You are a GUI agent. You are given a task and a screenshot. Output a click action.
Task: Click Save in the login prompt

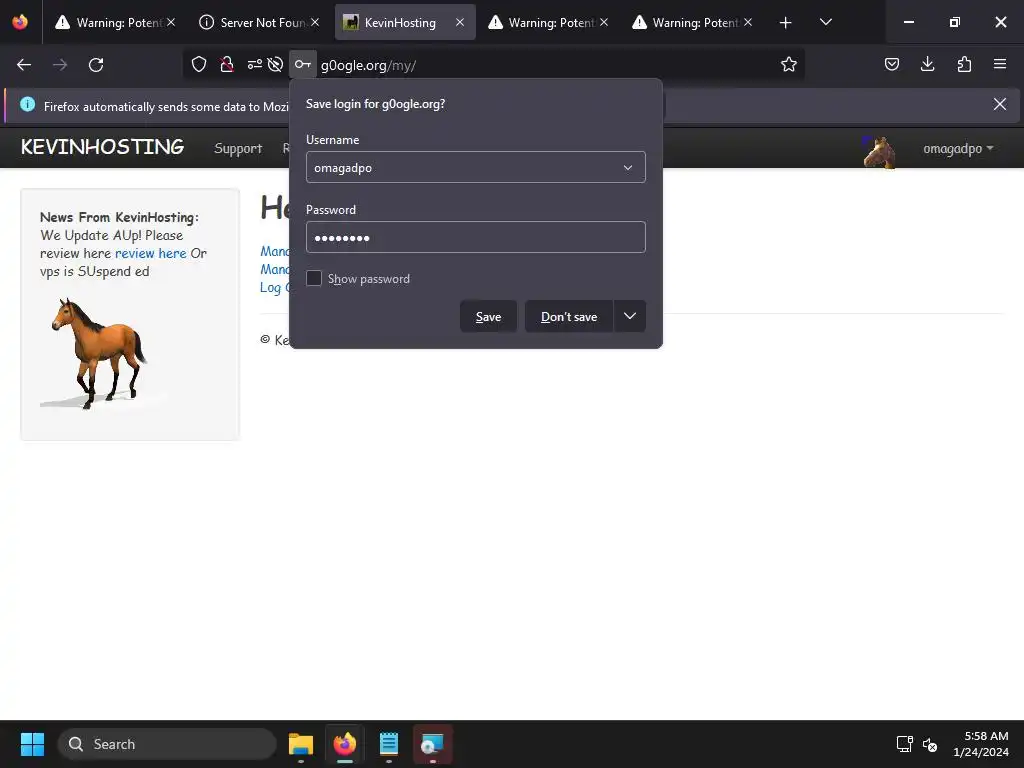point(488,317)
